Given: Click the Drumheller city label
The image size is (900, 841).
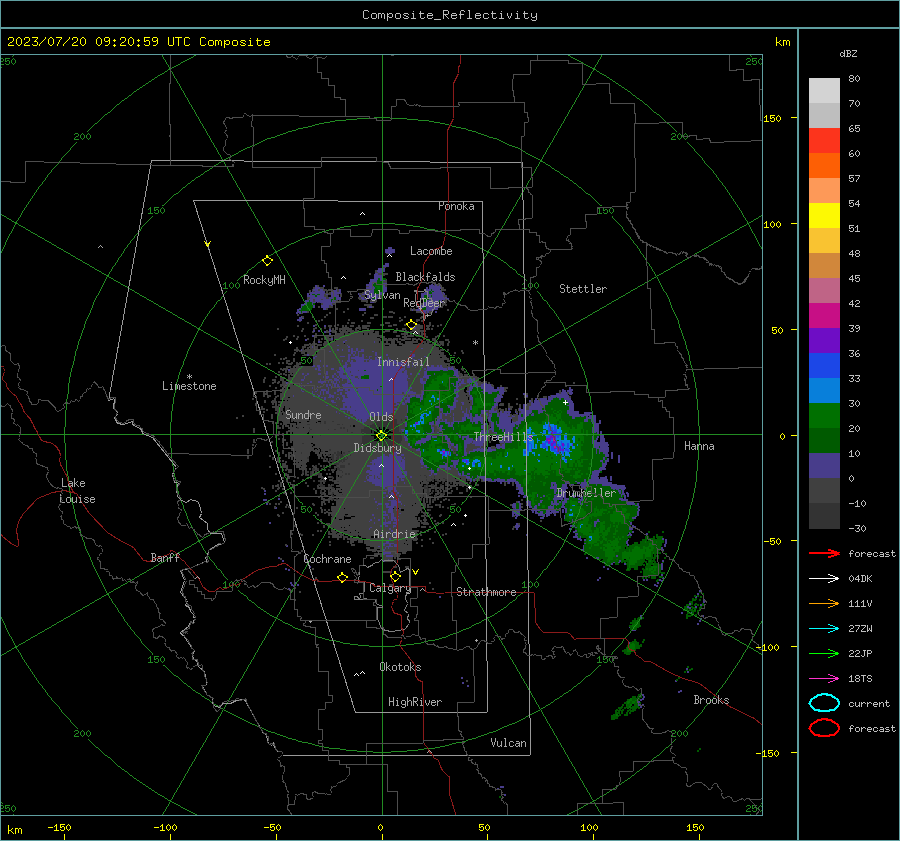Looking at the screenshot, I should [x=586, y=493].
